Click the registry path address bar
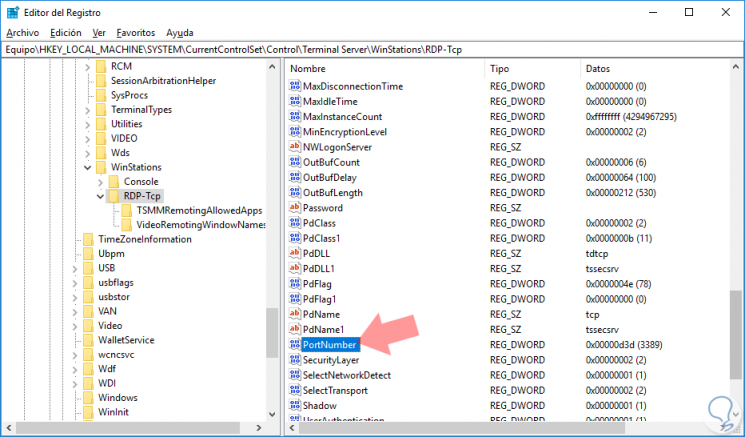The height and width of the screenshot is (437, 745). [372, 49]
